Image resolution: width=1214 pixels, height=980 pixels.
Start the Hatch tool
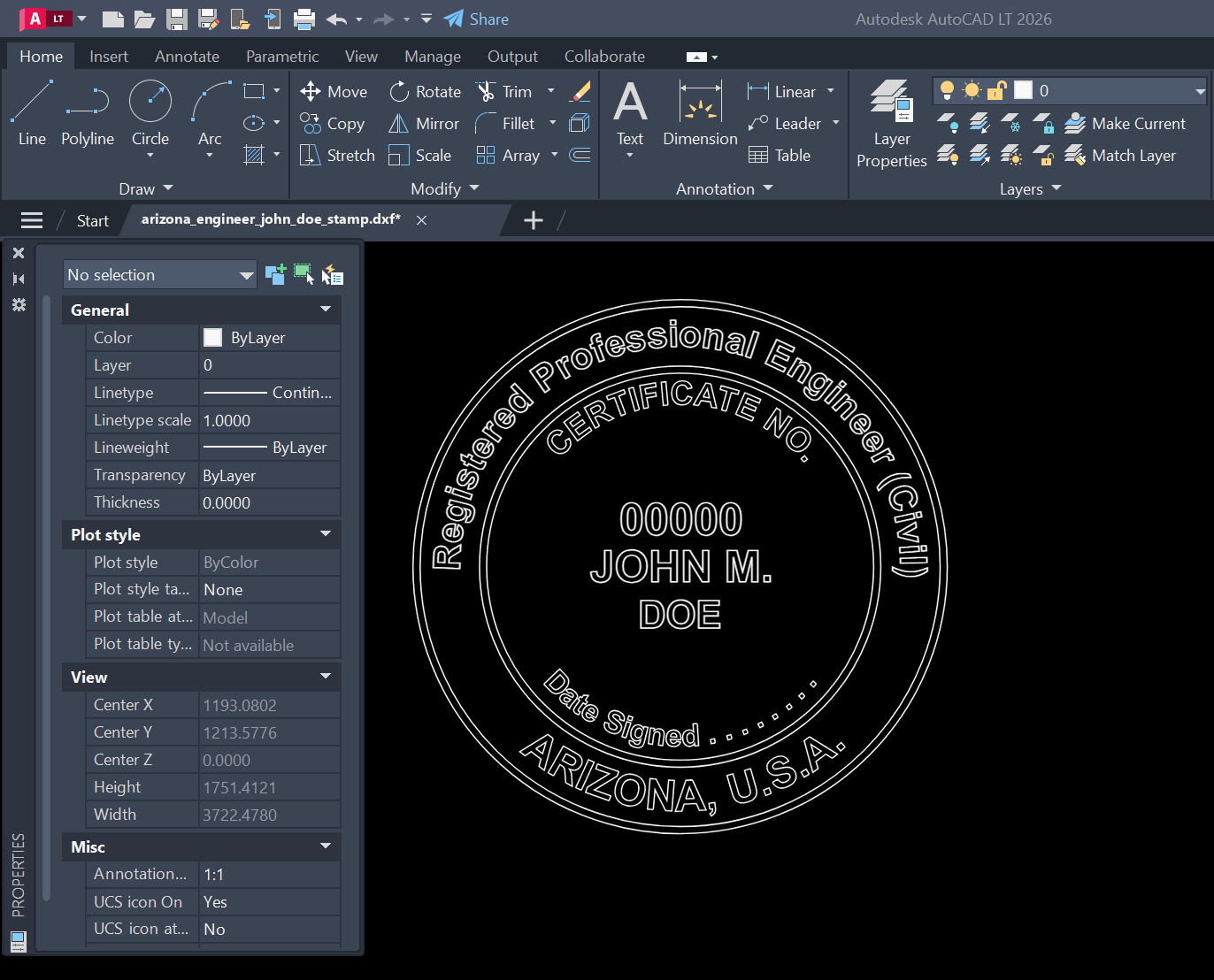click(254, 155)
